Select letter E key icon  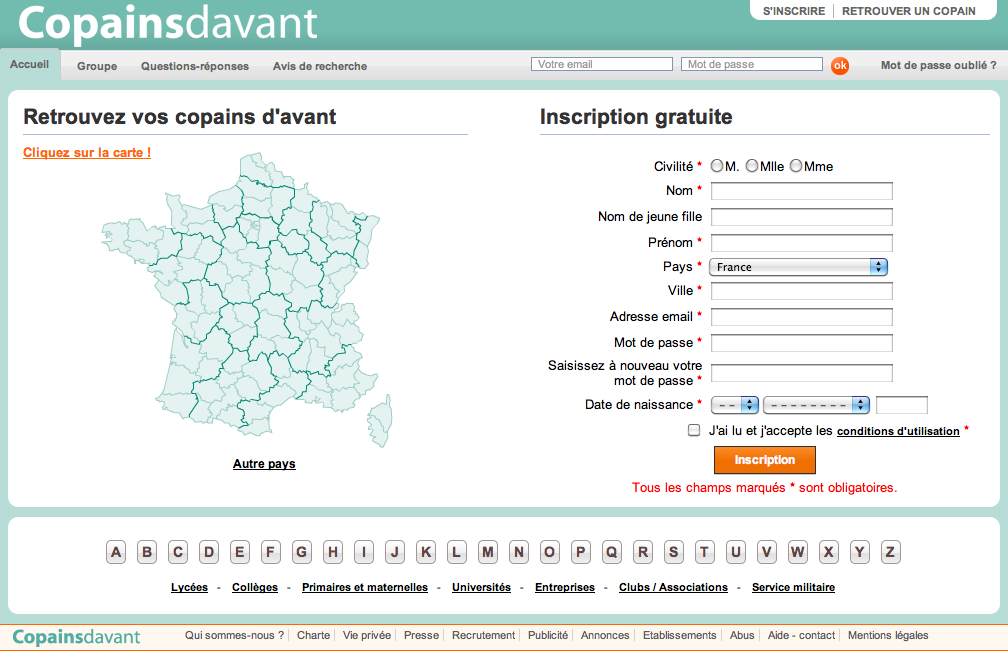pos(240,552)
